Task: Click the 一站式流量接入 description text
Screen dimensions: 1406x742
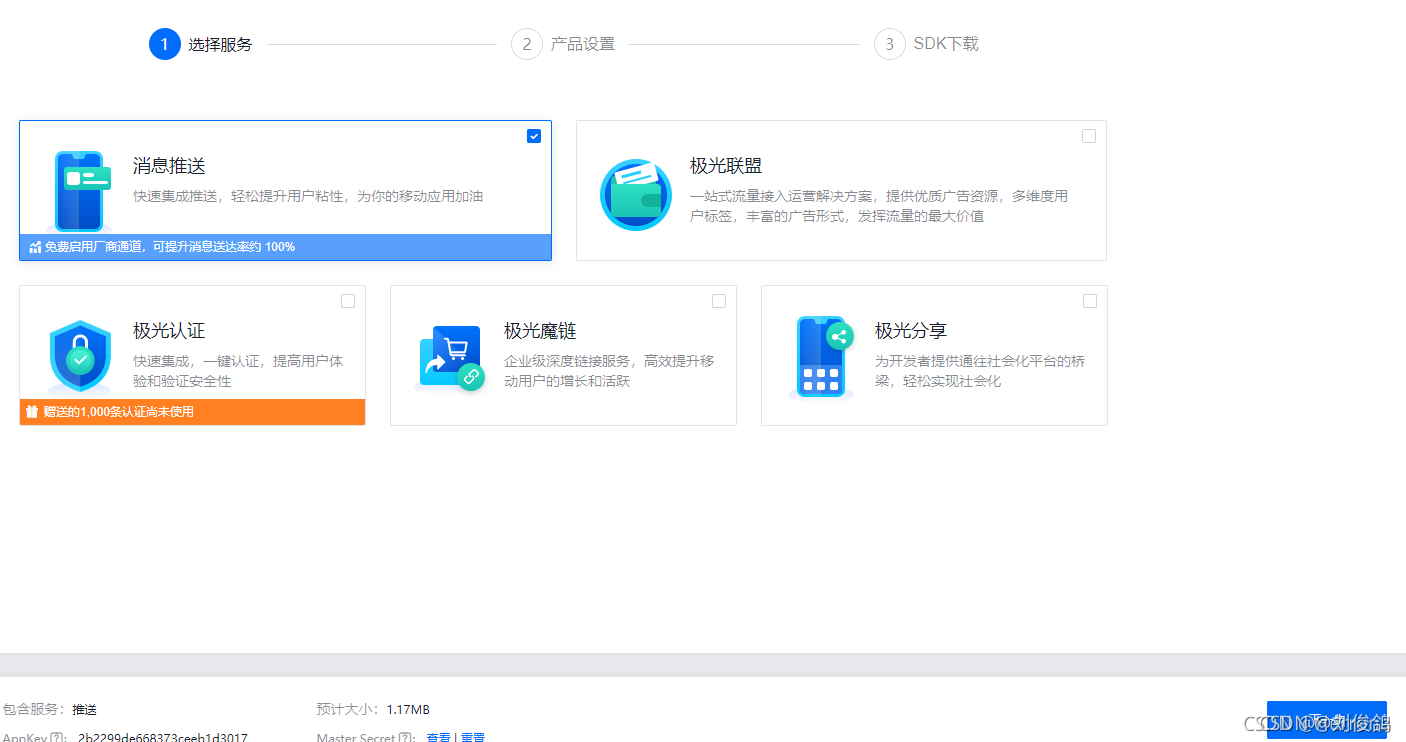Action: (x=879, y=206)
